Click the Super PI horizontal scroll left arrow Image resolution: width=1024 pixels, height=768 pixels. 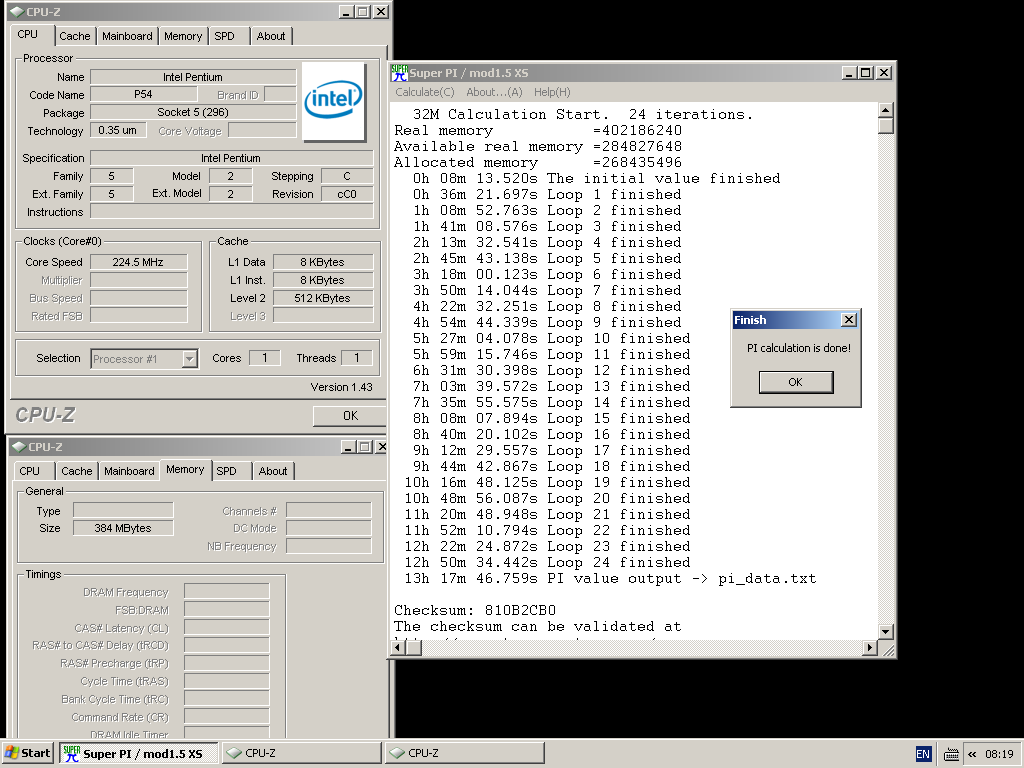click(x=398, y=648)
